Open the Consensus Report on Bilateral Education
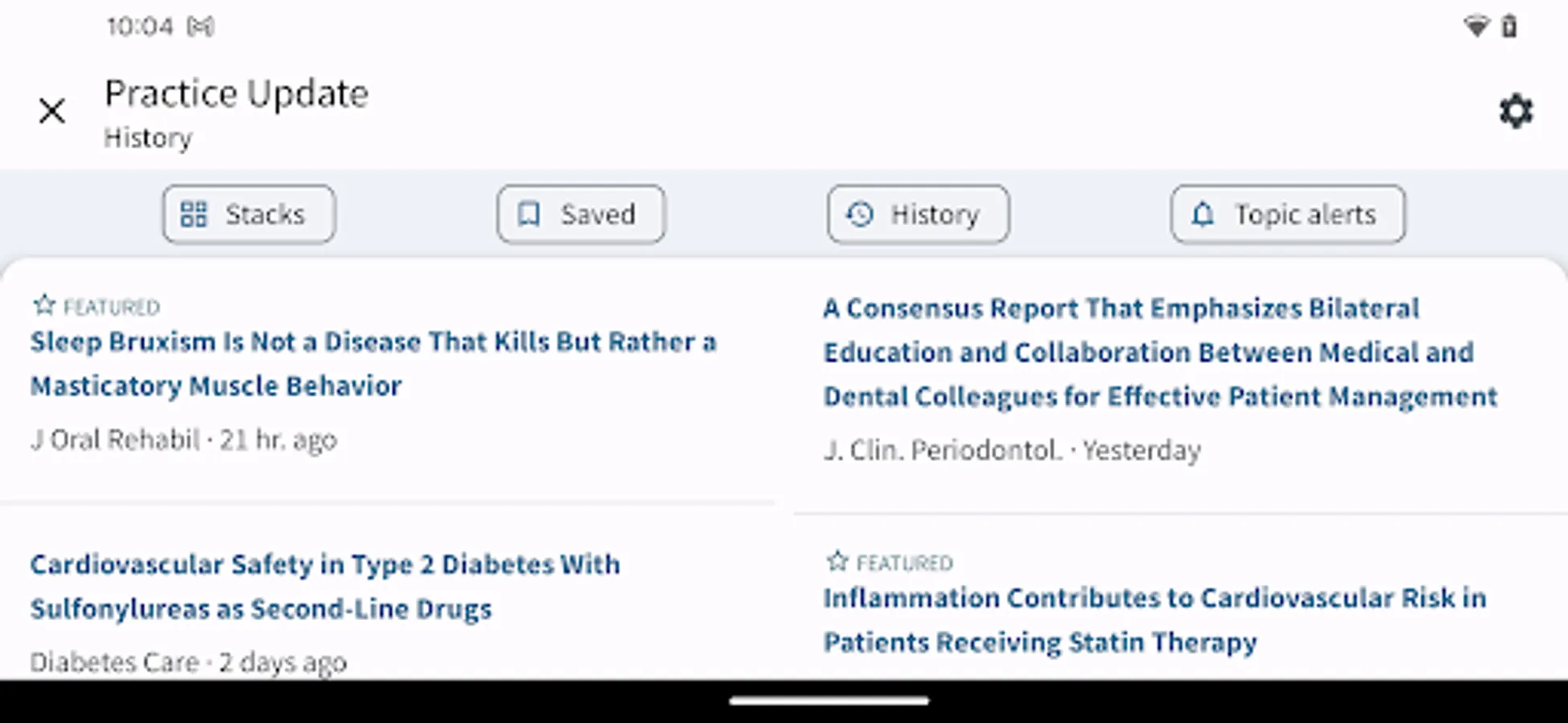Screen dimensions: 1568x723 [1159, 352]
